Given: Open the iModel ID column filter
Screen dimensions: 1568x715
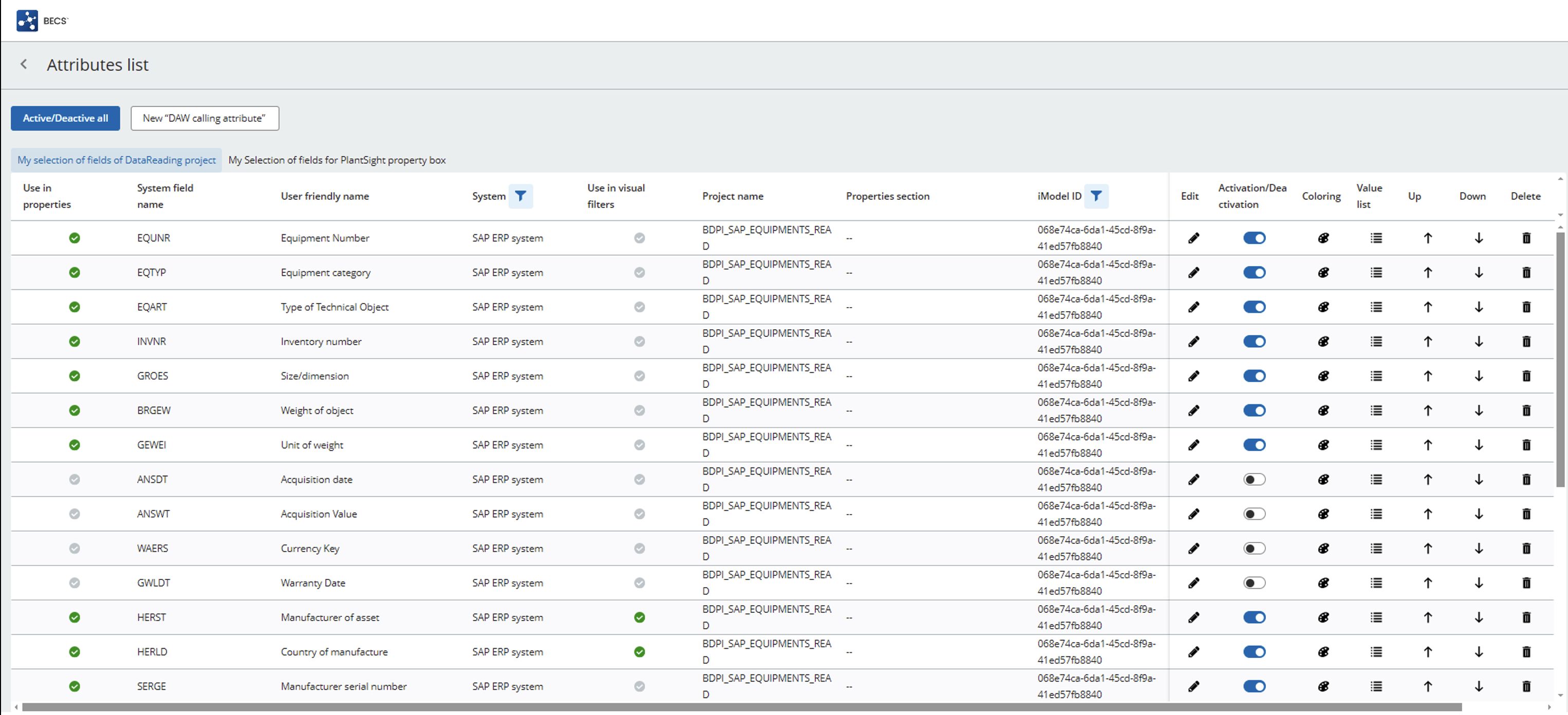Looking at the screenshot, I should click(x=1097, y=196).
